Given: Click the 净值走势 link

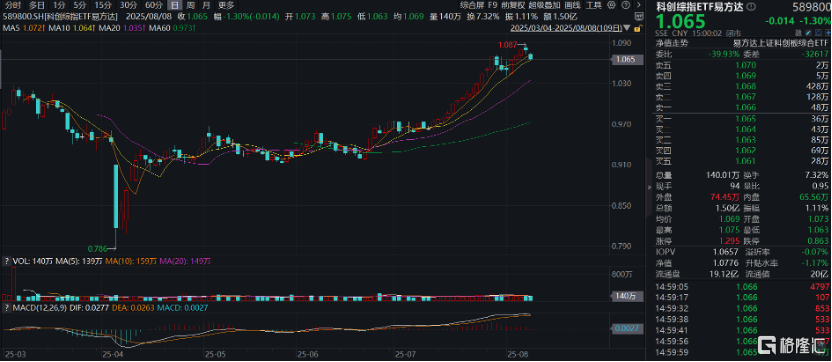Looking at the screenshot, I should [x=671, y=42].
